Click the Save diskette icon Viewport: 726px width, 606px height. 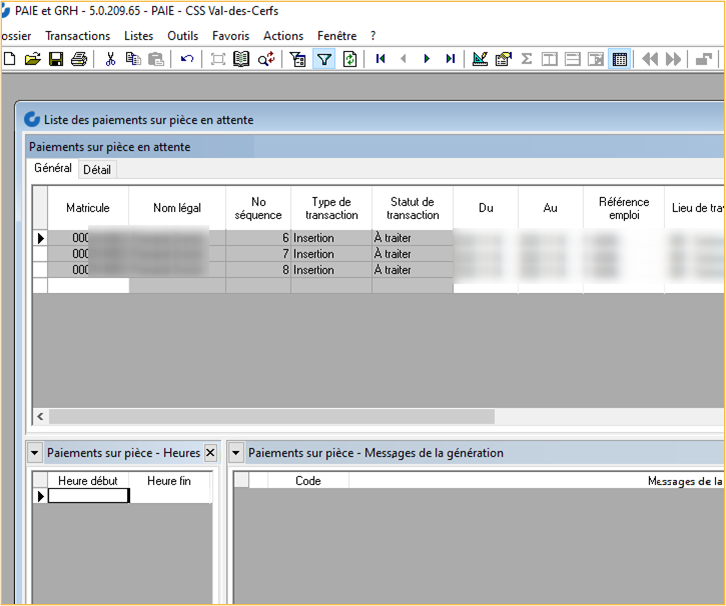[56, 59]
